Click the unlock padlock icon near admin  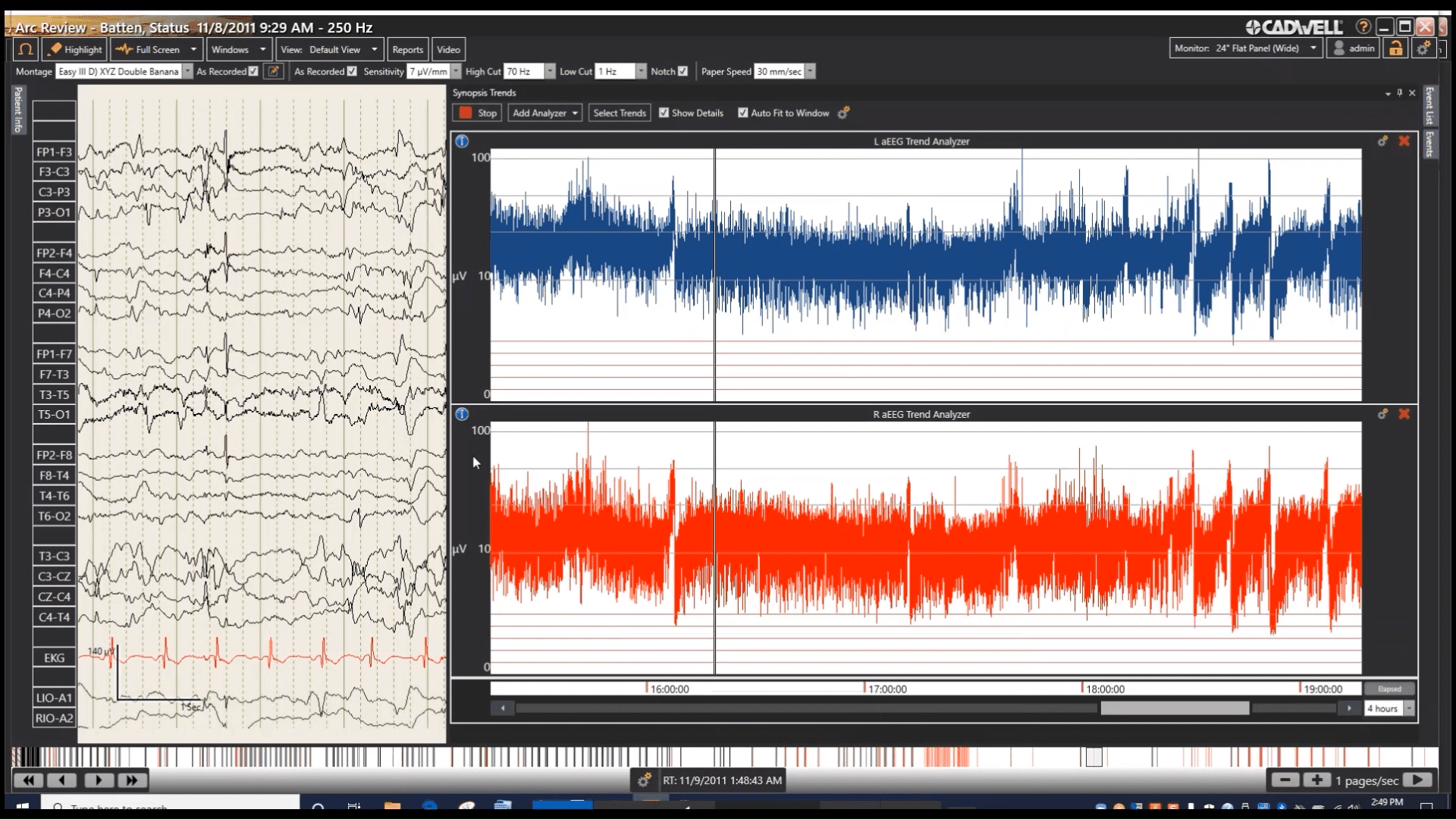pyautogui.click(x=1396, y=48)
